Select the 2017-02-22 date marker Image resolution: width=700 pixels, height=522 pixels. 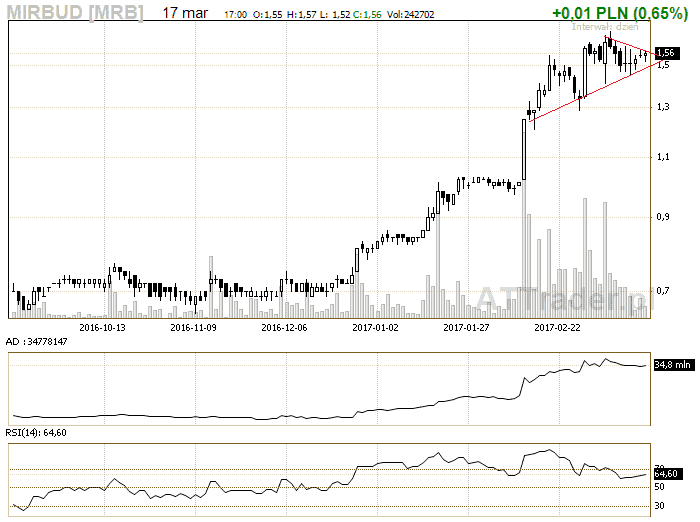(558, 326)
